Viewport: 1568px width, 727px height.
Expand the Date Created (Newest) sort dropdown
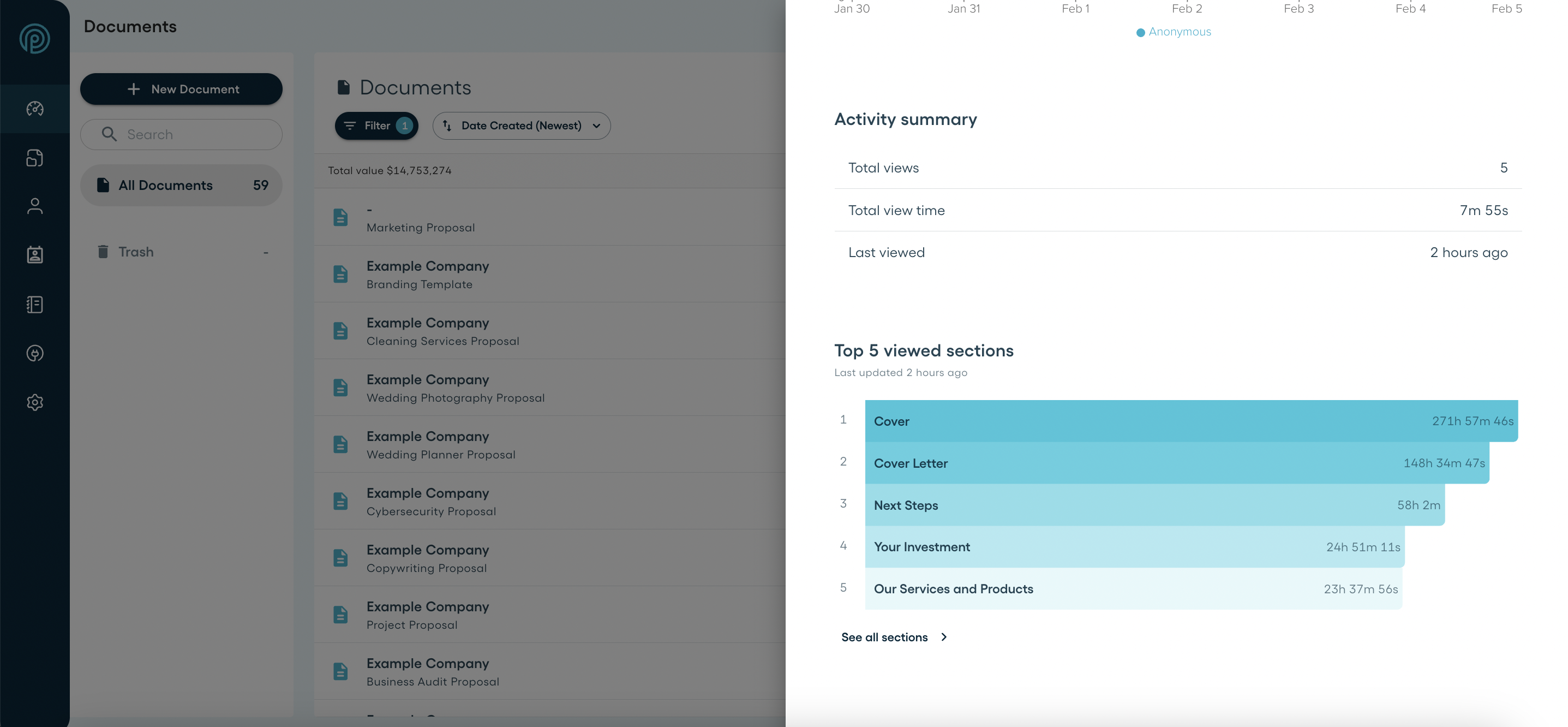coord(521,126)
